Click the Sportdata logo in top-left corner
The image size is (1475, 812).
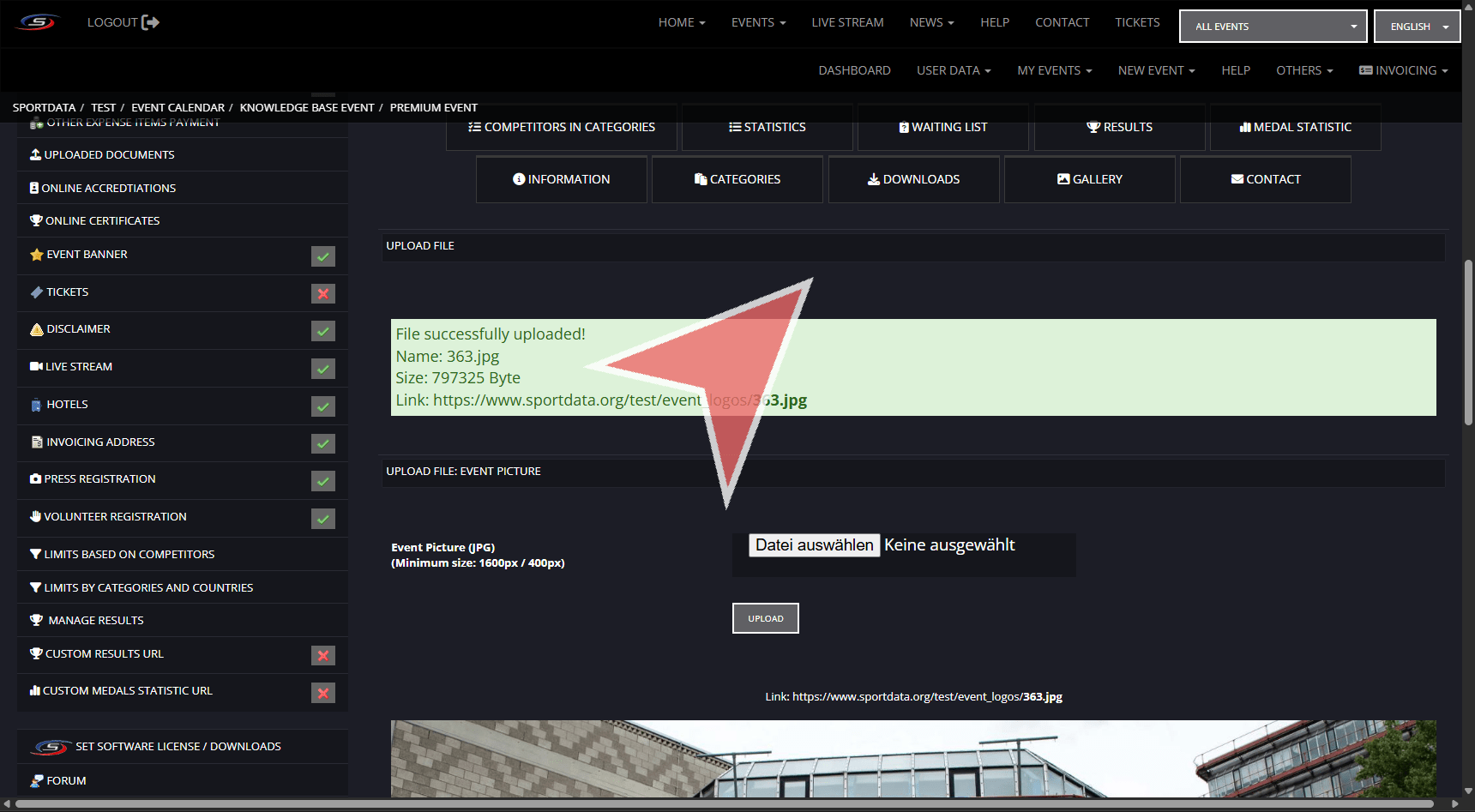click(38, 22)
